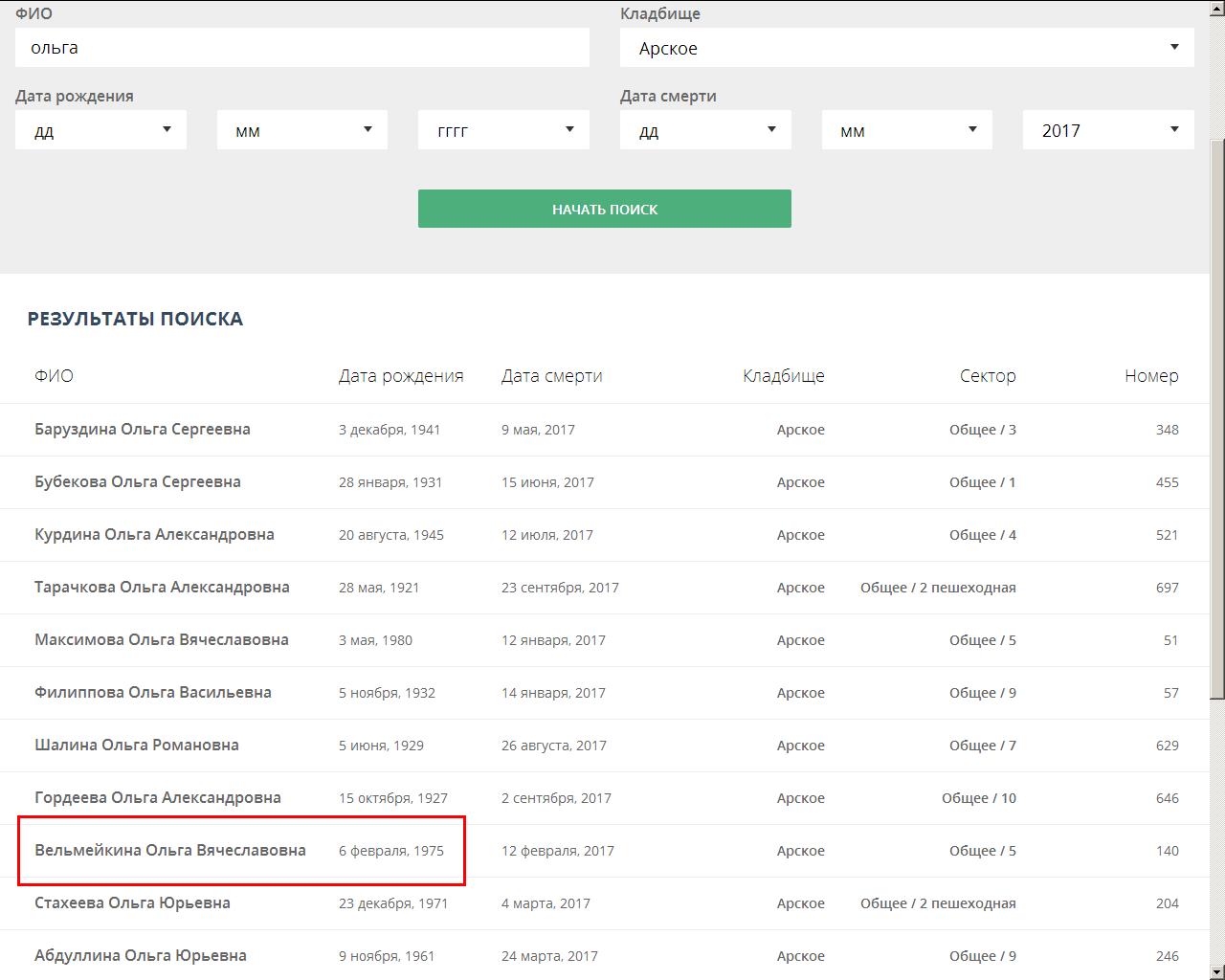Click birth date 9 ноября, 1961
The width and height of the screenshot is (1225, 980).
(387, 956)
